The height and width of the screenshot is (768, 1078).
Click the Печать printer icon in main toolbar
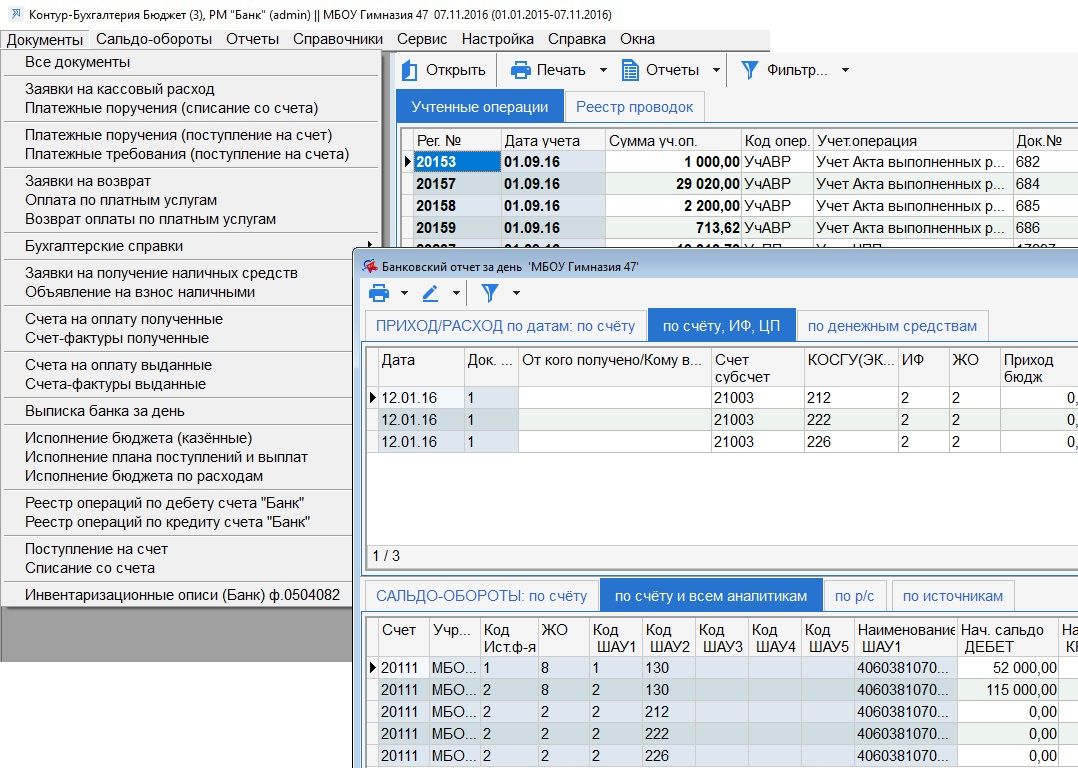[x=521, y=70]
